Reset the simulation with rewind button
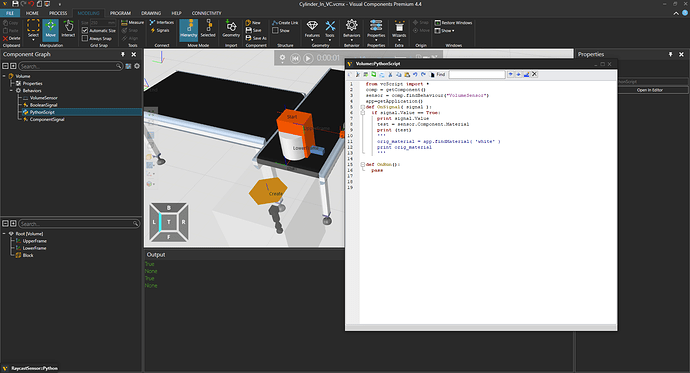The width and height of the screenshot is (690, 373). [295, 58]
